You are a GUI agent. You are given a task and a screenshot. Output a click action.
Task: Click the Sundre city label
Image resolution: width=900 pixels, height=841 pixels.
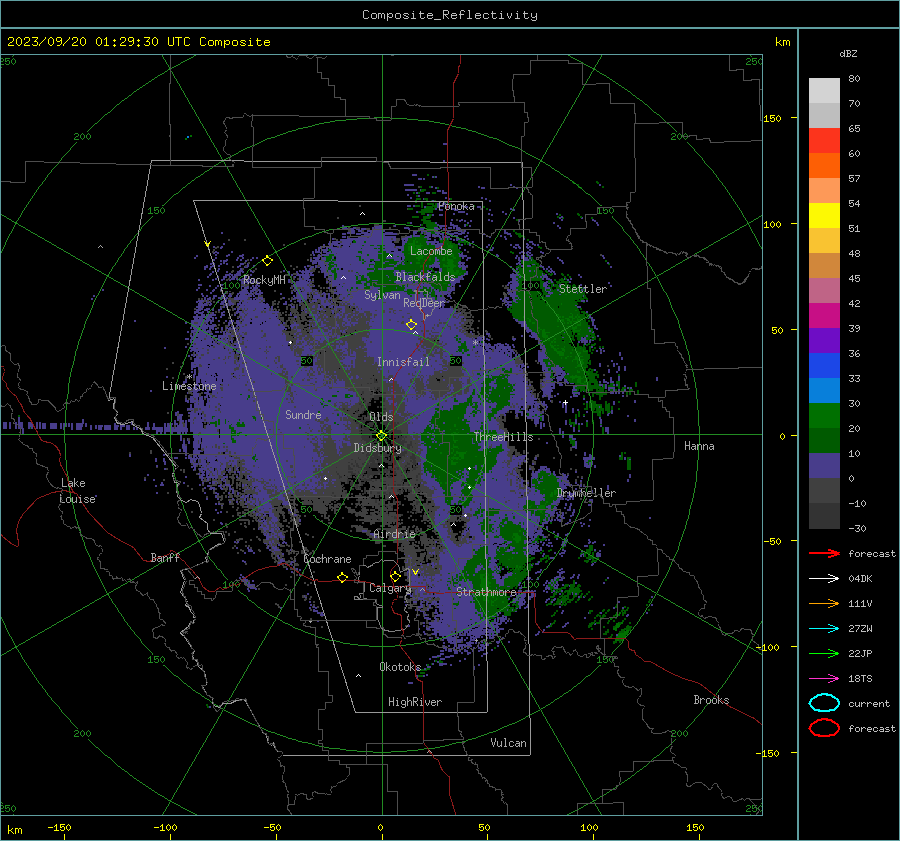pos(303,414)
